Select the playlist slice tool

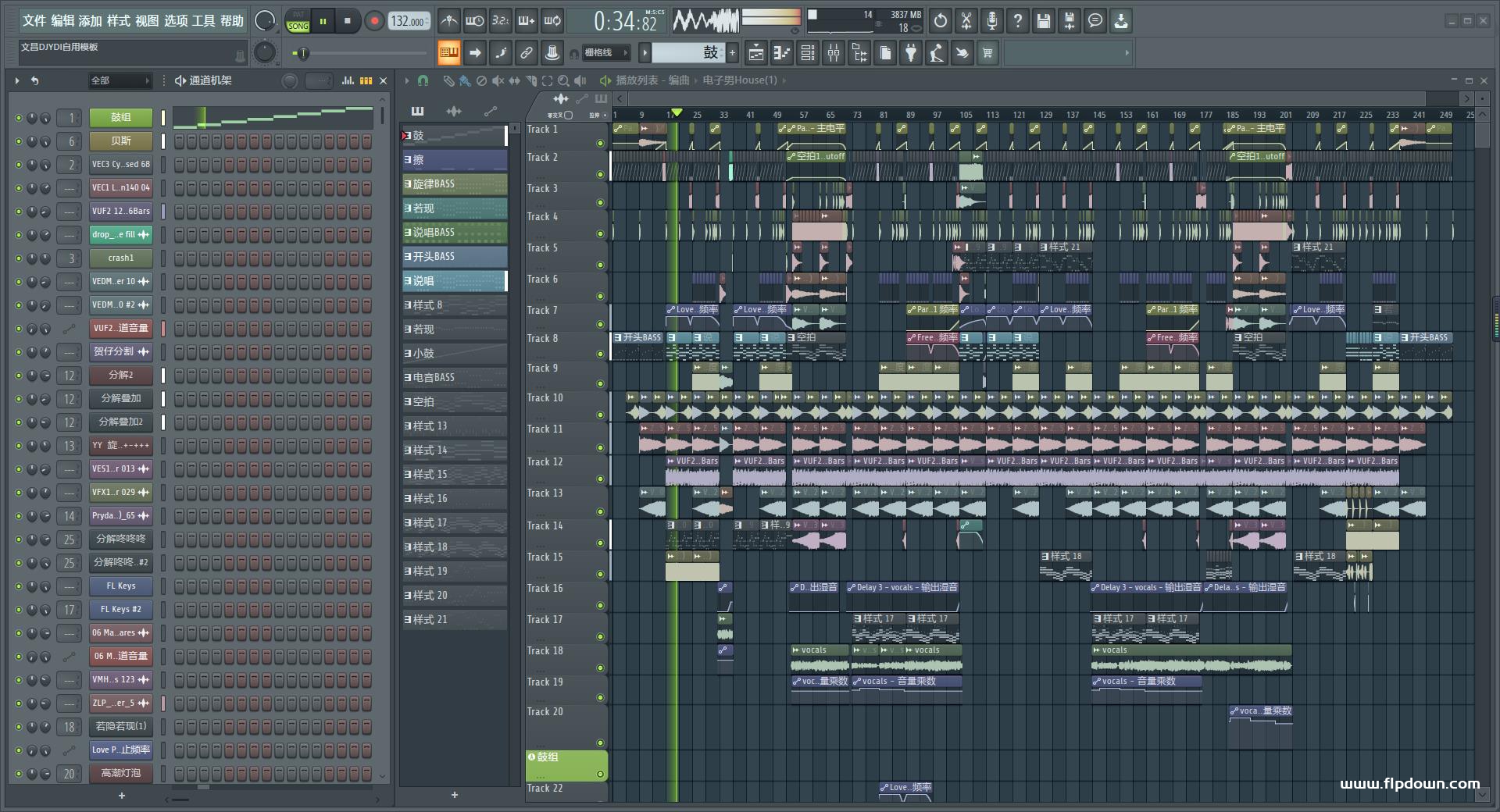530,80
